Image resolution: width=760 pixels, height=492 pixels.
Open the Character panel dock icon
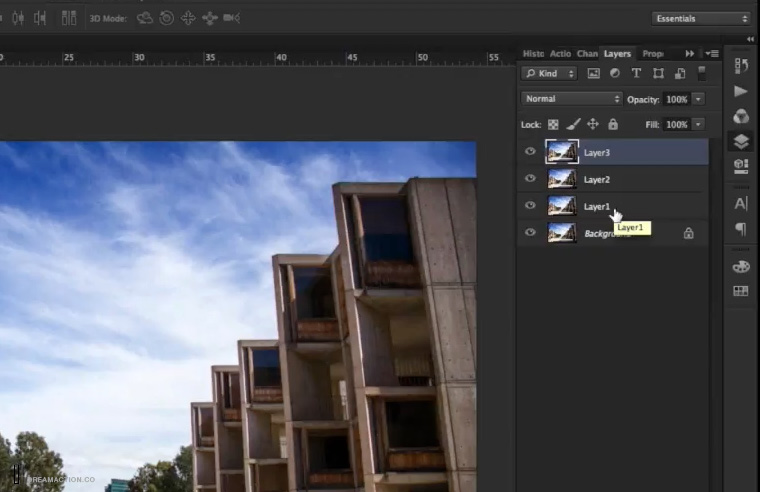tap(741, 204)
